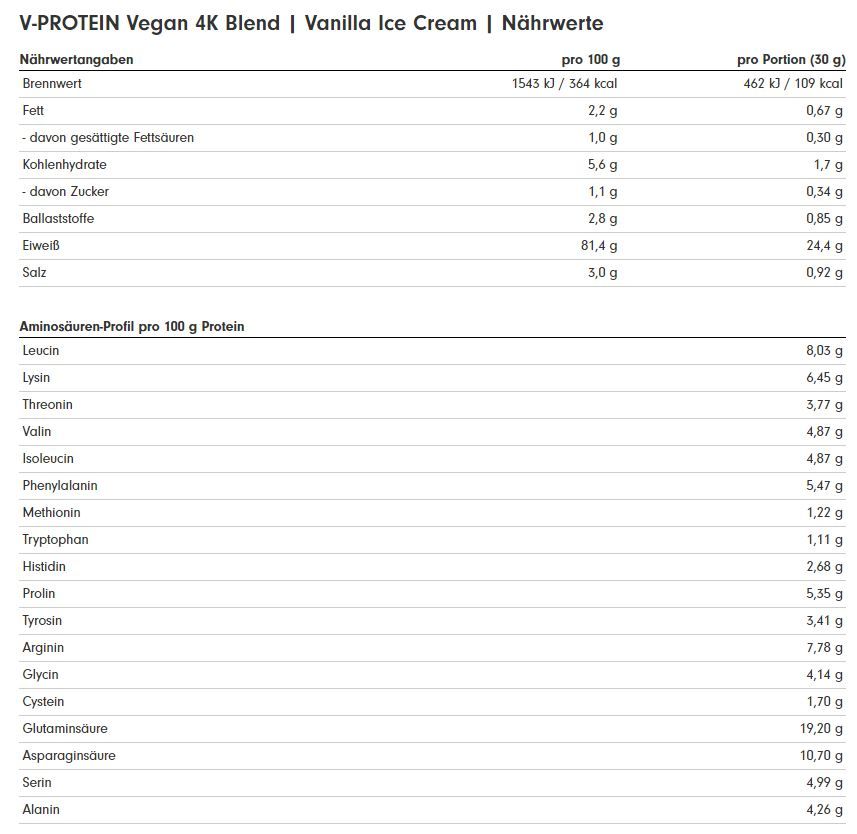Click the V-PROTEIN Vegan 4K Blend heading

click(x=312, y=23)
